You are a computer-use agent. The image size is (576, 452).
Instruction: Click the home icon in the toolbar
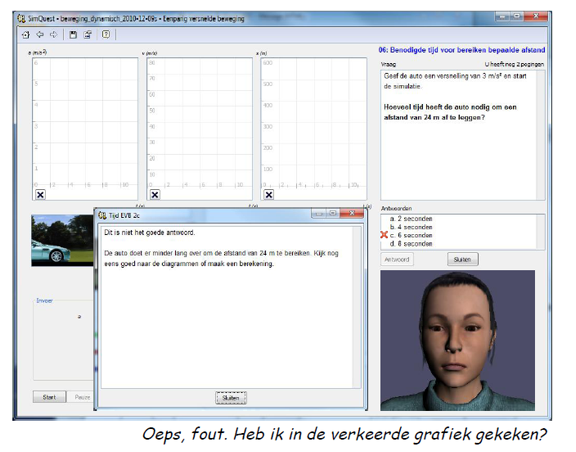[26, 35]
